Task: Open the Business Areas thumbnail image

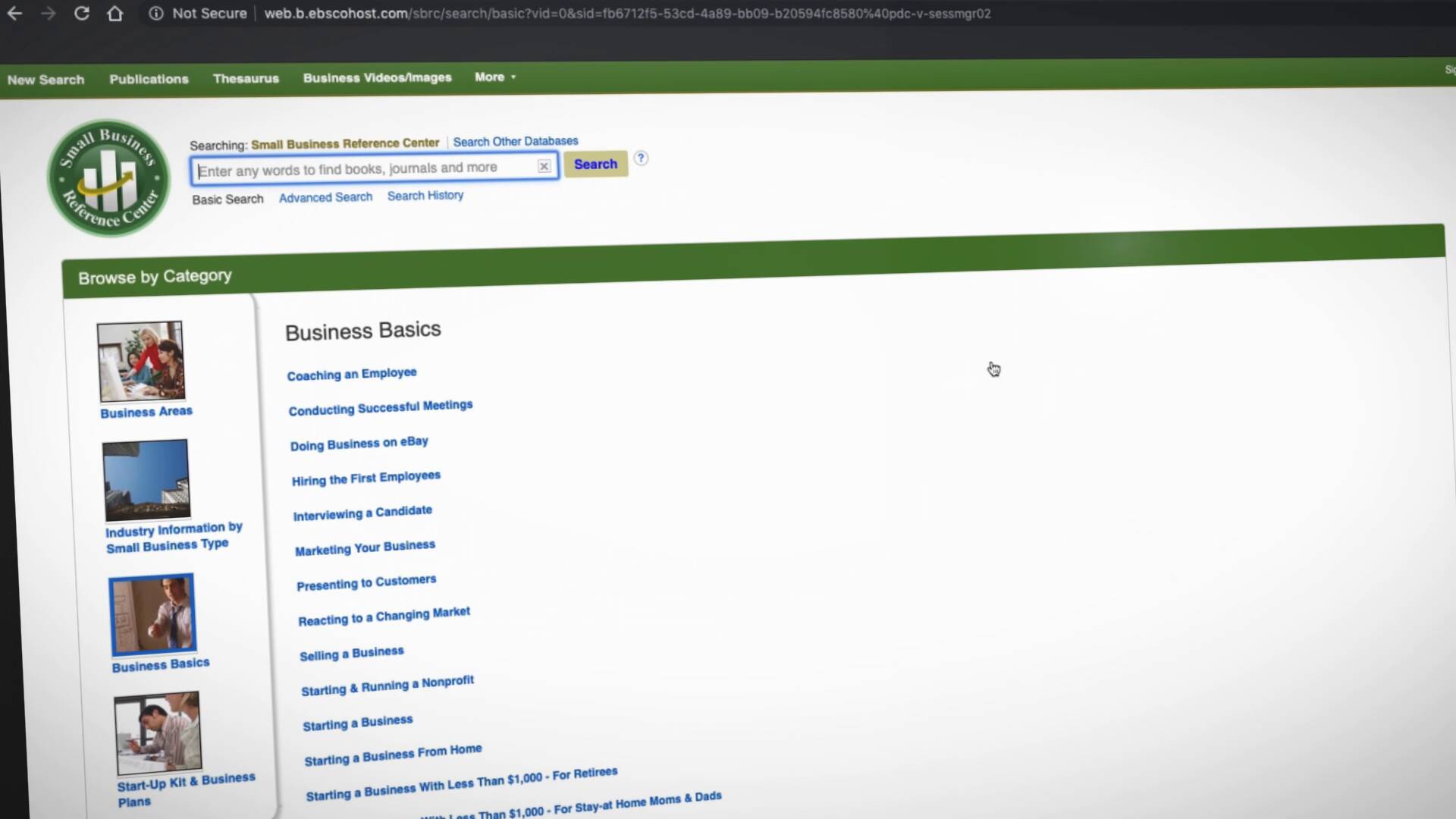Action: coord(140,362)
